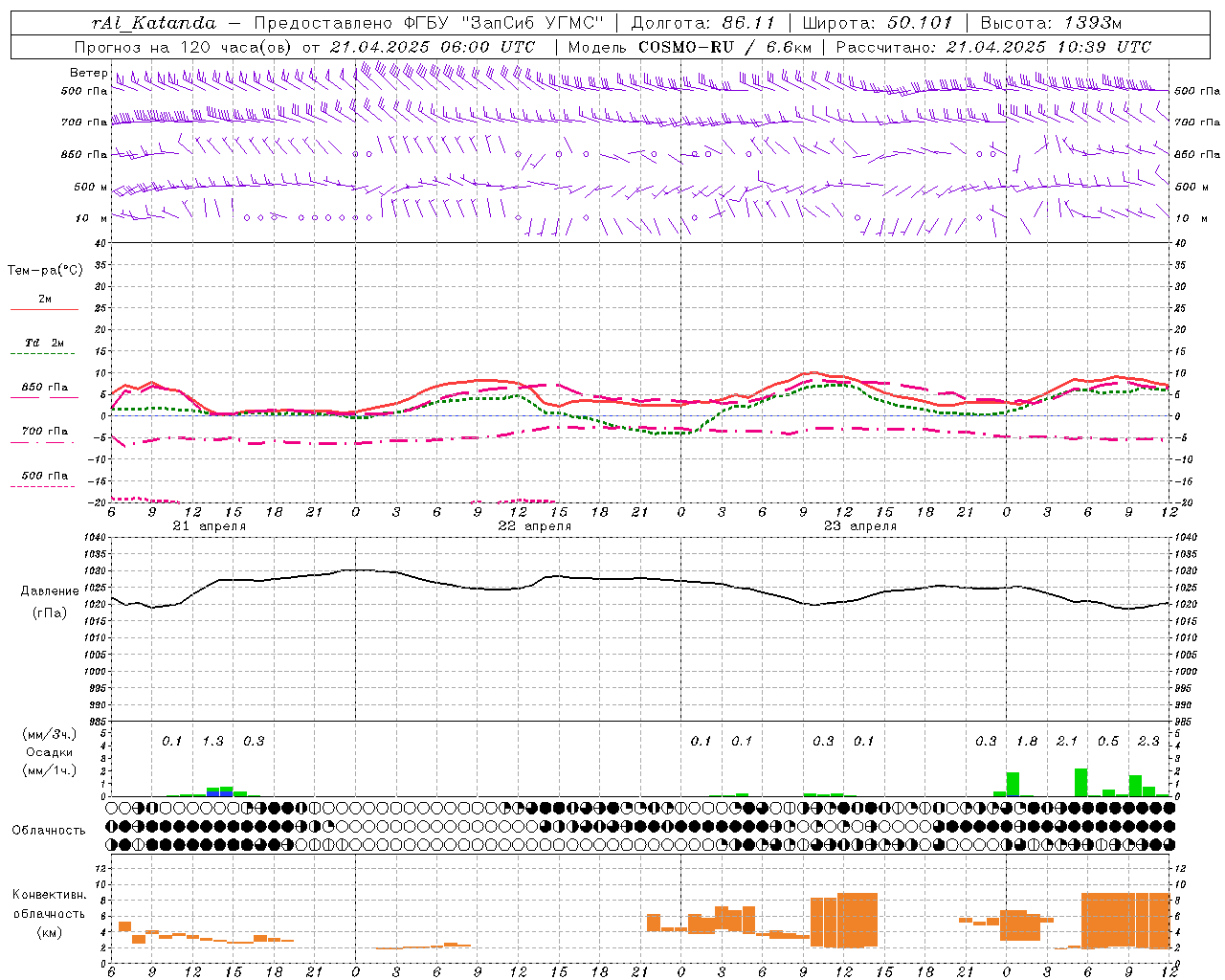Click the station name "rAl_Katanda" in the header
The image size is (1225, 980).
coord(155,23)
